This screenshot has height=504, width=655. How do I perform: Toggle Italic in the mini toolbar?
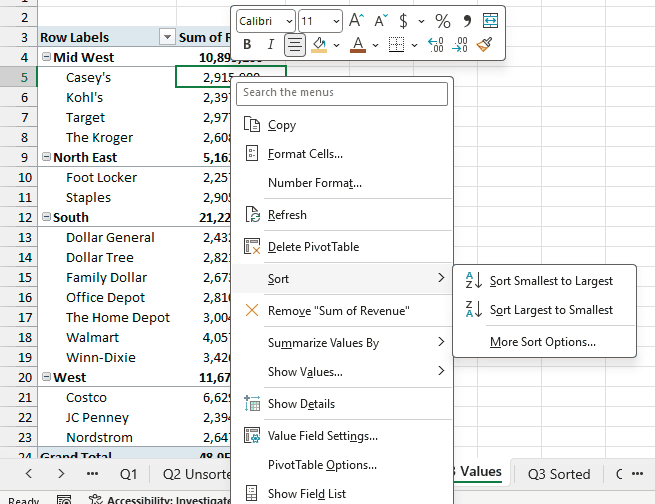[x=271, y=44]
